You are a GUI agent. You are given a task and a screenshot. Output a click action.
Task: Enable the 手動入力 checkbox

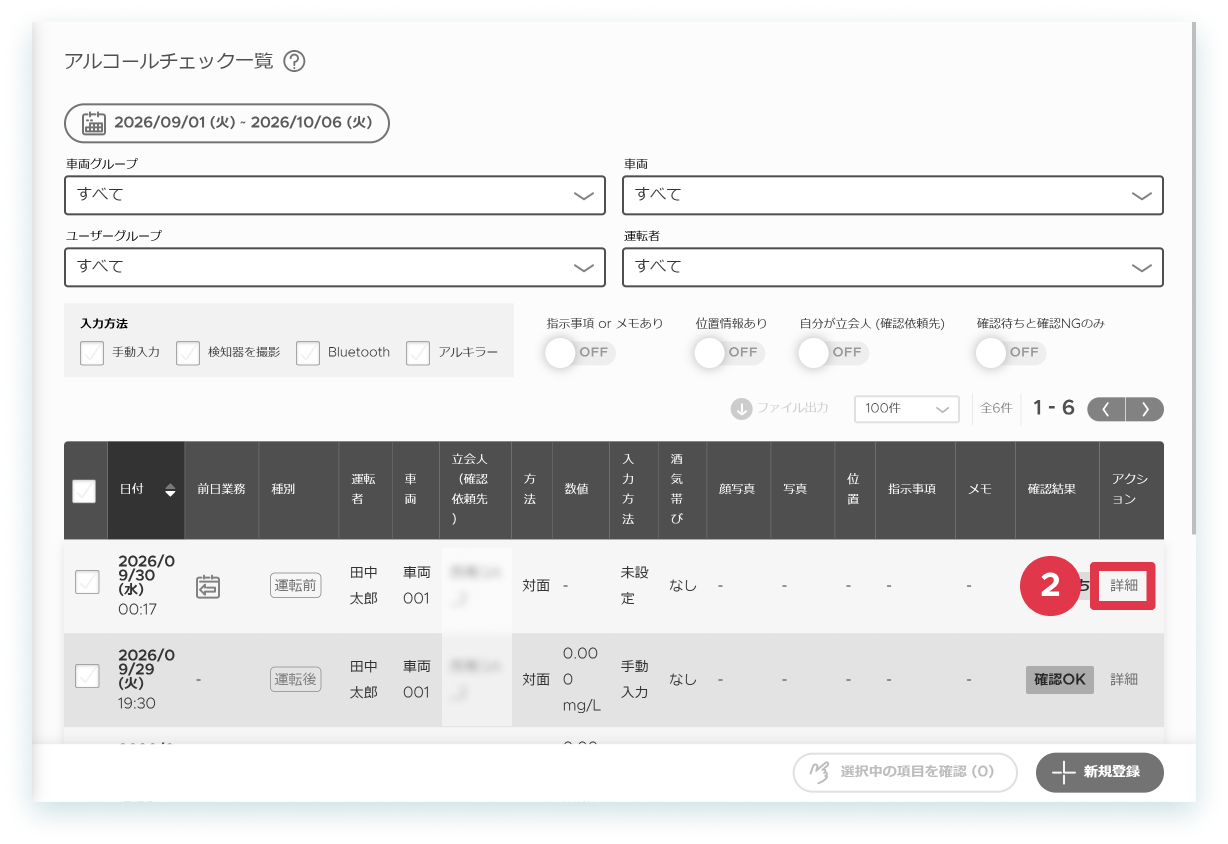click(x=92, y=353)
